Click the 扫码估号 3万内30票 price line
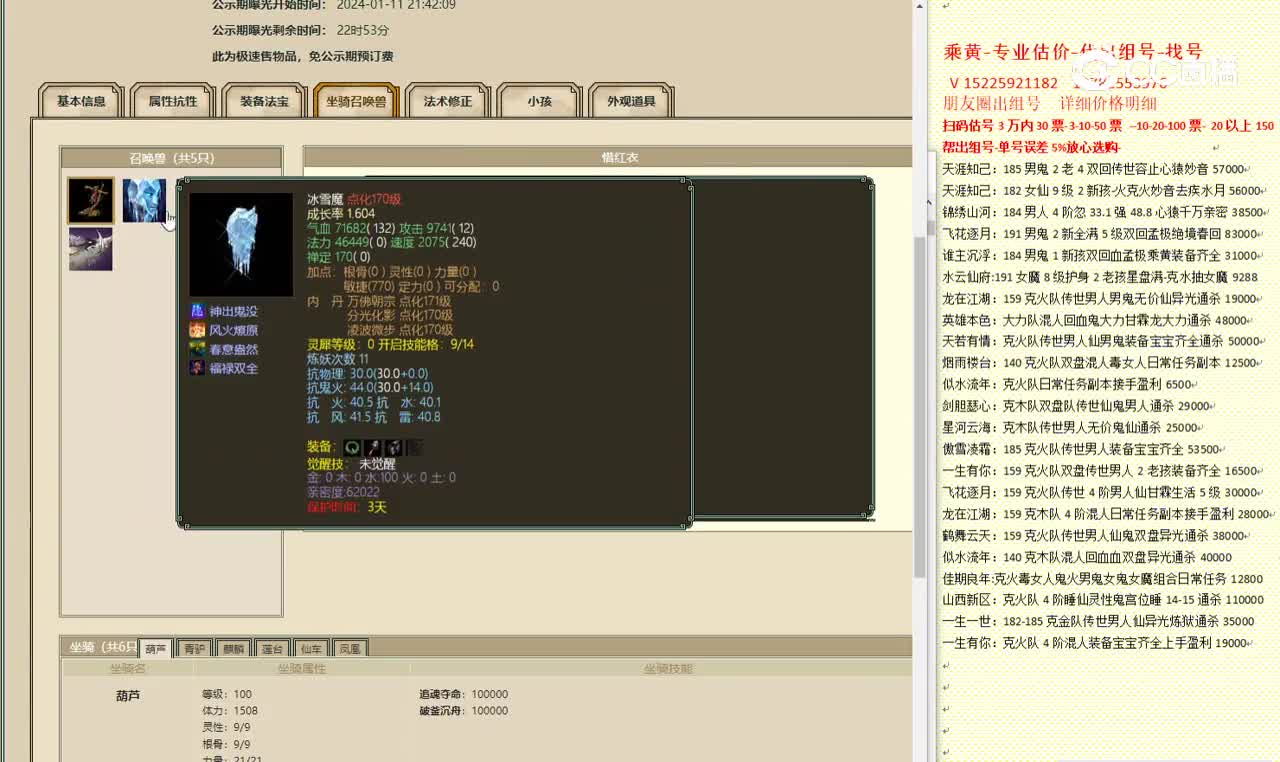 1108,126
